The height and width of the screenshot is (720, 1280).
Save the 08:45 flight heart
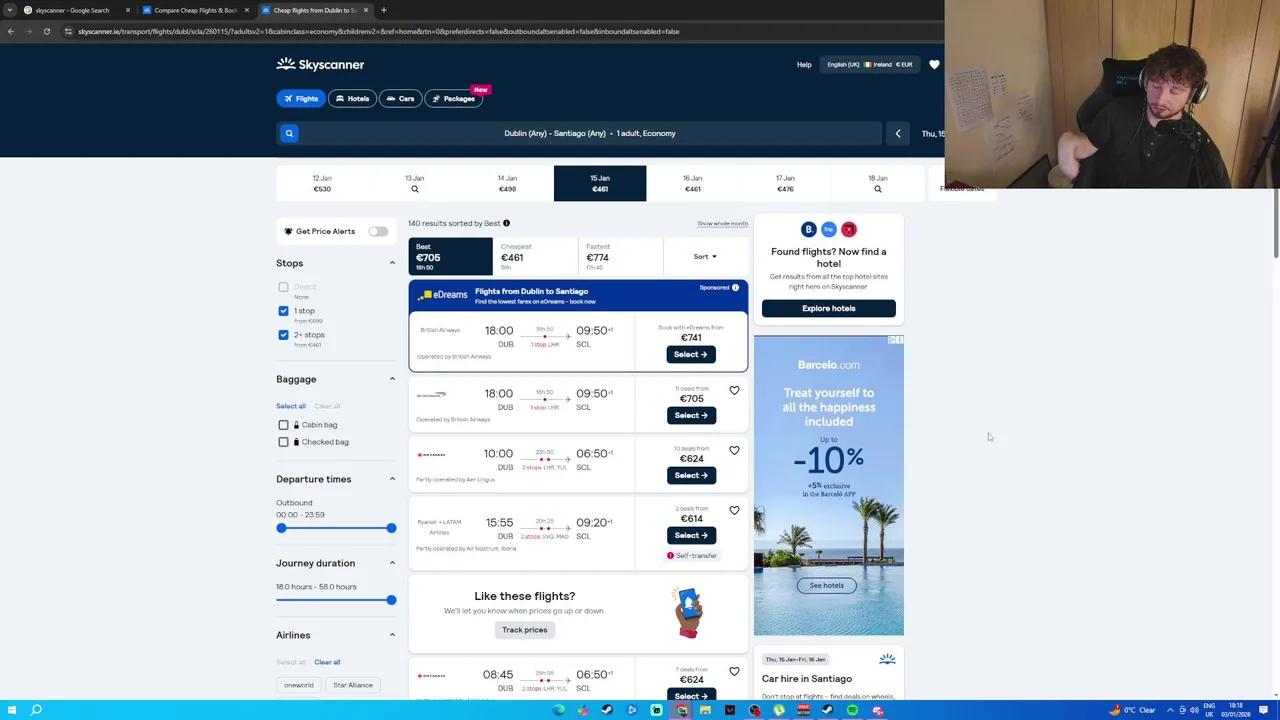pos(734,672)
